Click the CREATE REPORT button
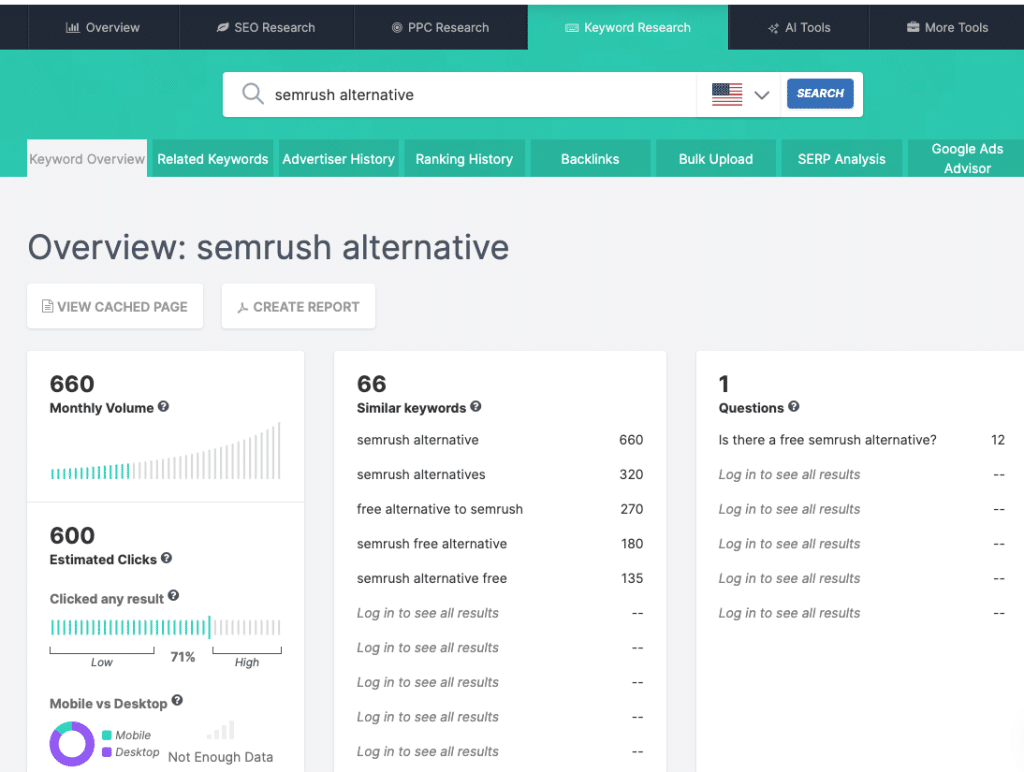Screen dimensions: 1024x772 tap(298, 306)
